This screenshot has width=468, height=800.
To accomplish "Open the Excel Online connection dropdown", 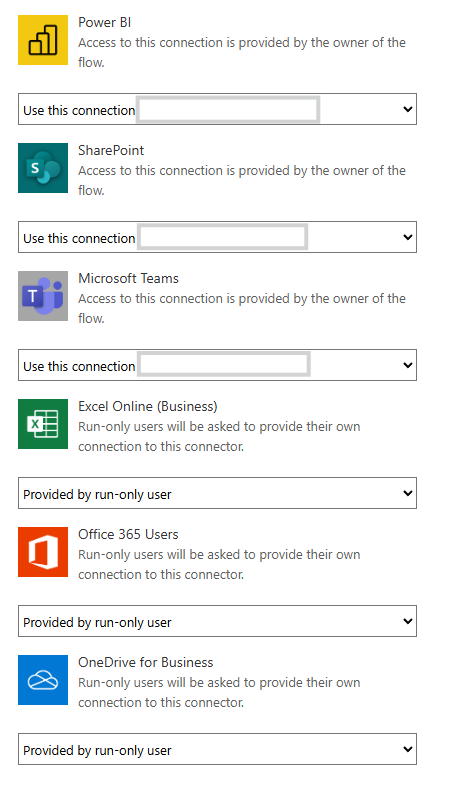I will point(217,493).
